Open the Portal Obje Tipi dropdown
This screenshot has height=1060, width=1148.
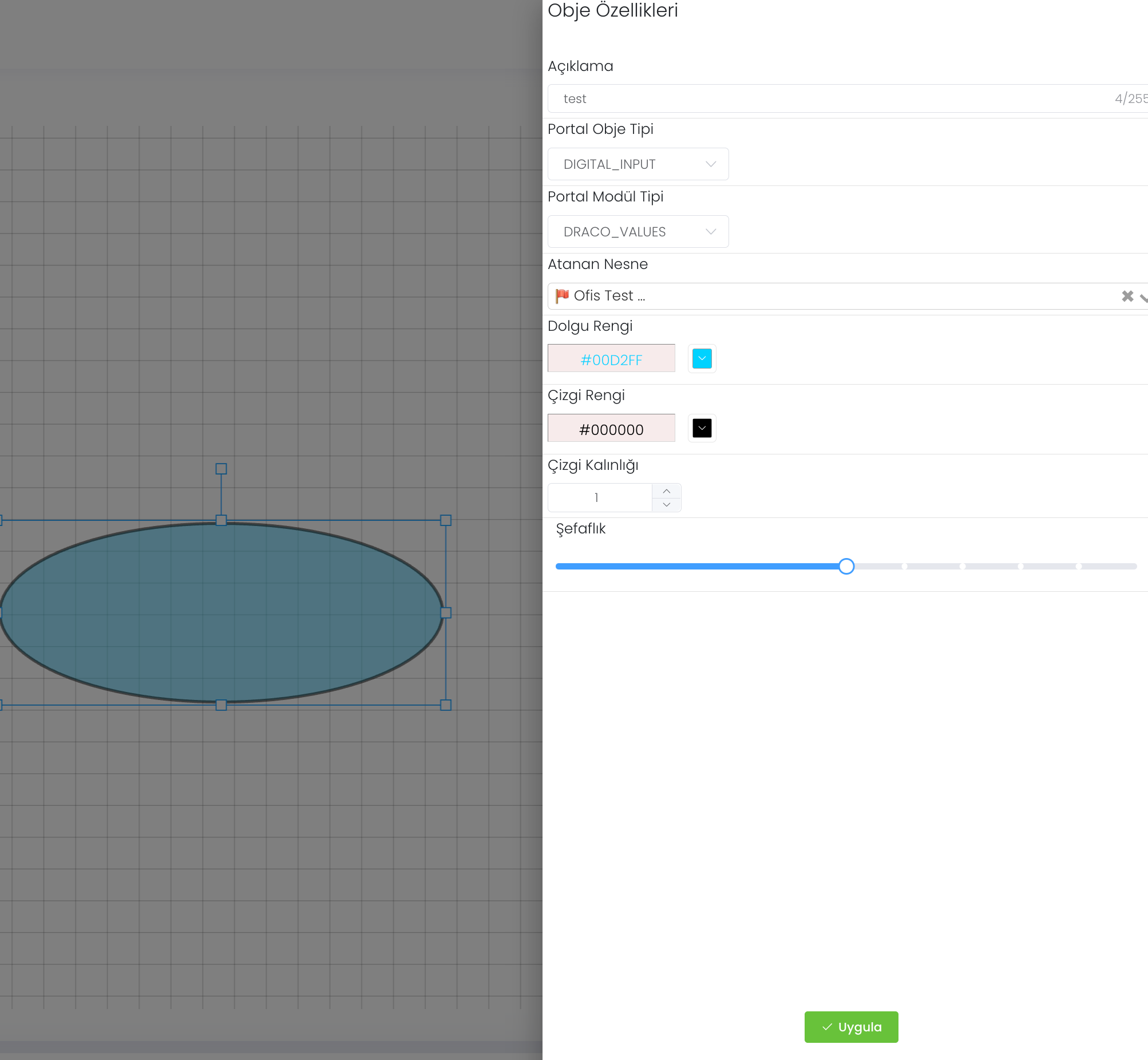coord(638,164)
